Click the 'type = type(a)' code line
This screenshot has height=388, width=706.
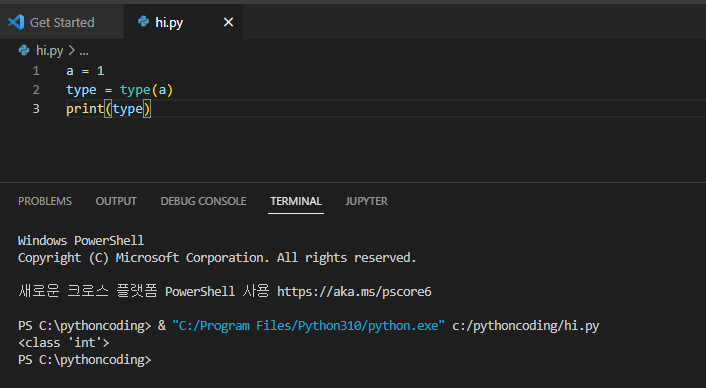119,90
